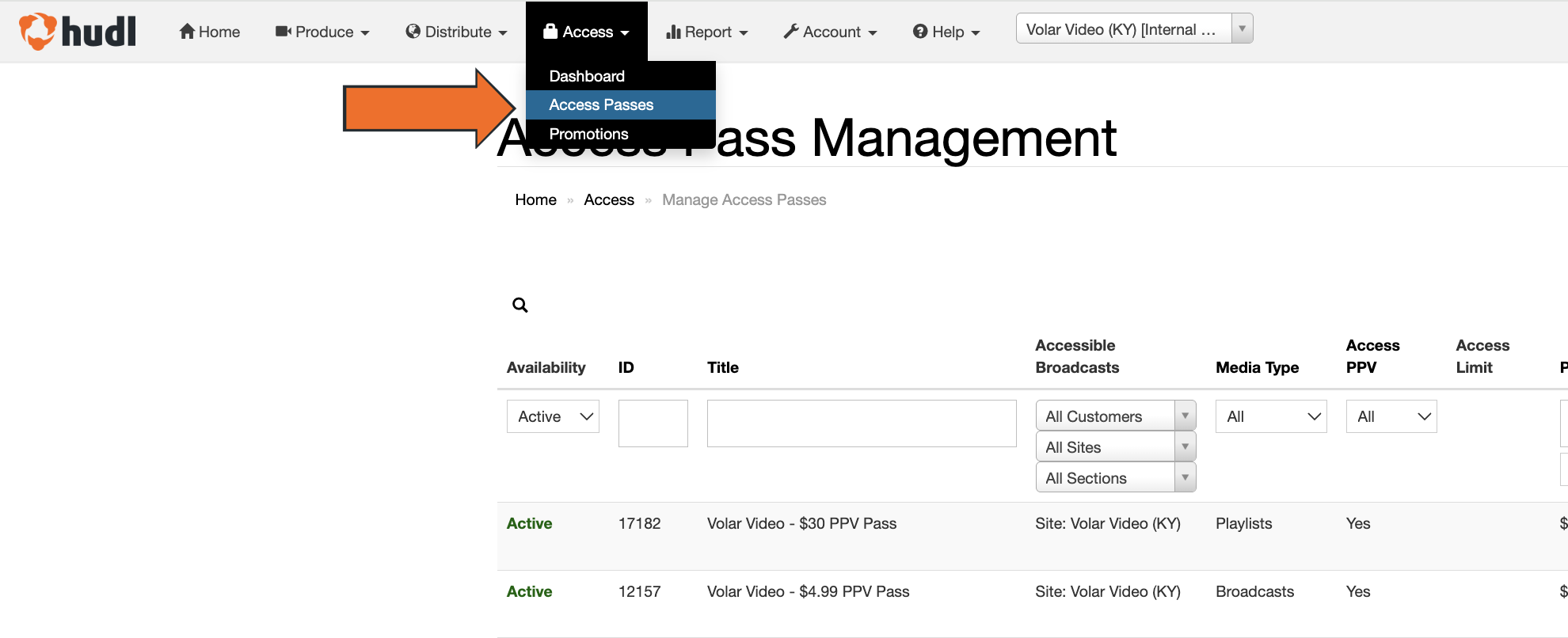This screenshot has height=638, width=1568.
Task: Focus the Title filter input
Action: click(x=862, y=423)
